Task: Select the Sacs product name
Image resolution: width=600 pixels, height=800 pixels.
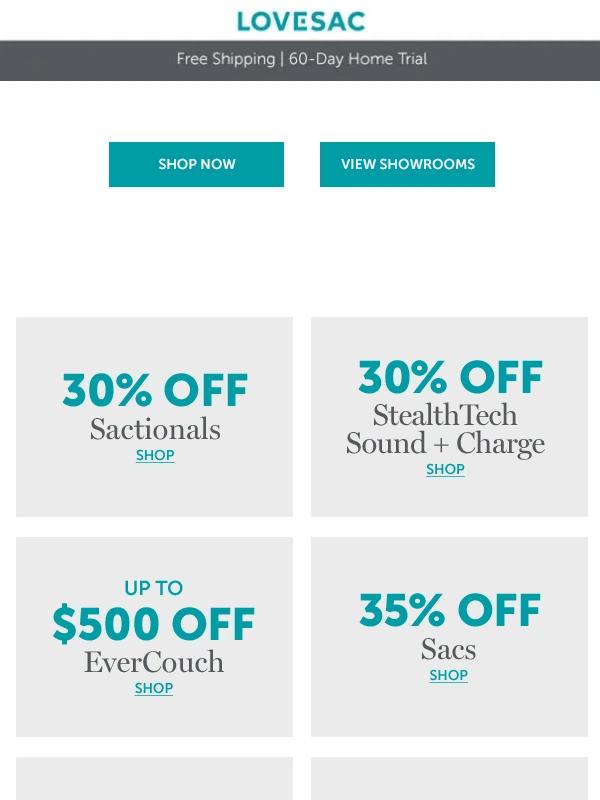Action: click(448, 649)
